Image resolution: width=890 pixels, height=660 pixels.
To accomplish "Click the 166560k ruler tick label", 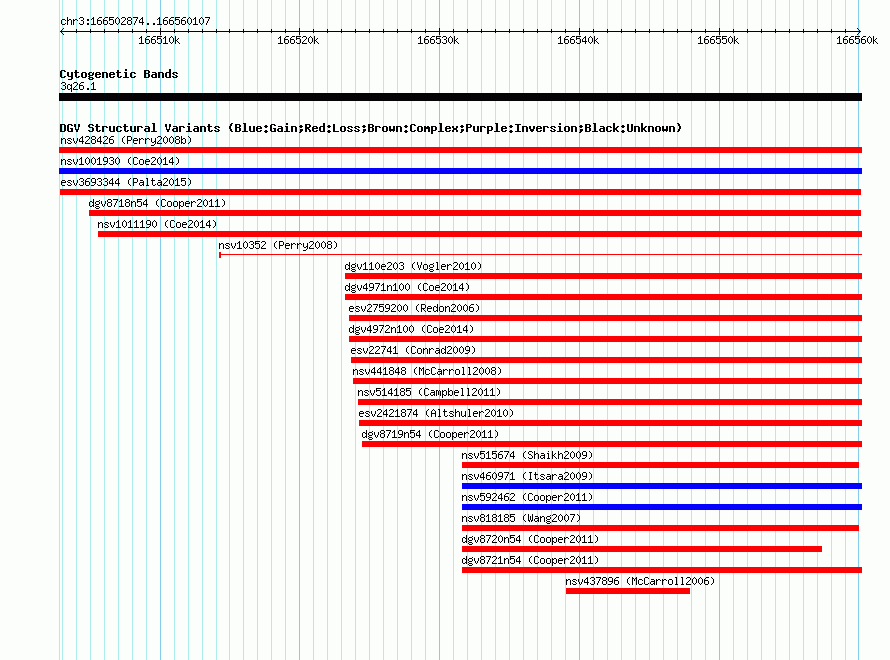I will pyautogui.click(x=857, y=40).
